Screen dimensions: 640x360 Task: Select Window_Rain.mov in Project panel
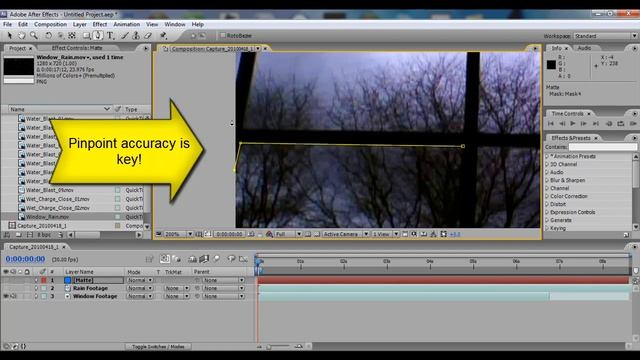[47, 217]
